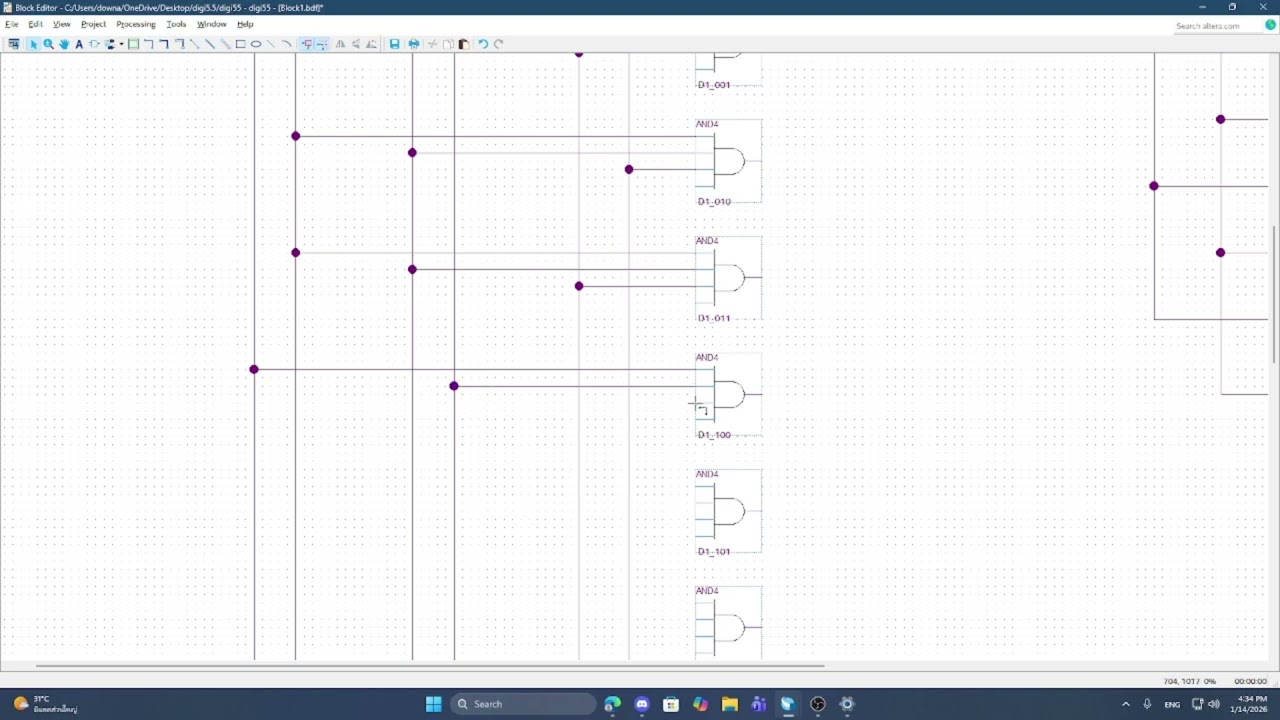Open OBS Studio from the taskbar
1280x720 pixels.
(817, 704)
